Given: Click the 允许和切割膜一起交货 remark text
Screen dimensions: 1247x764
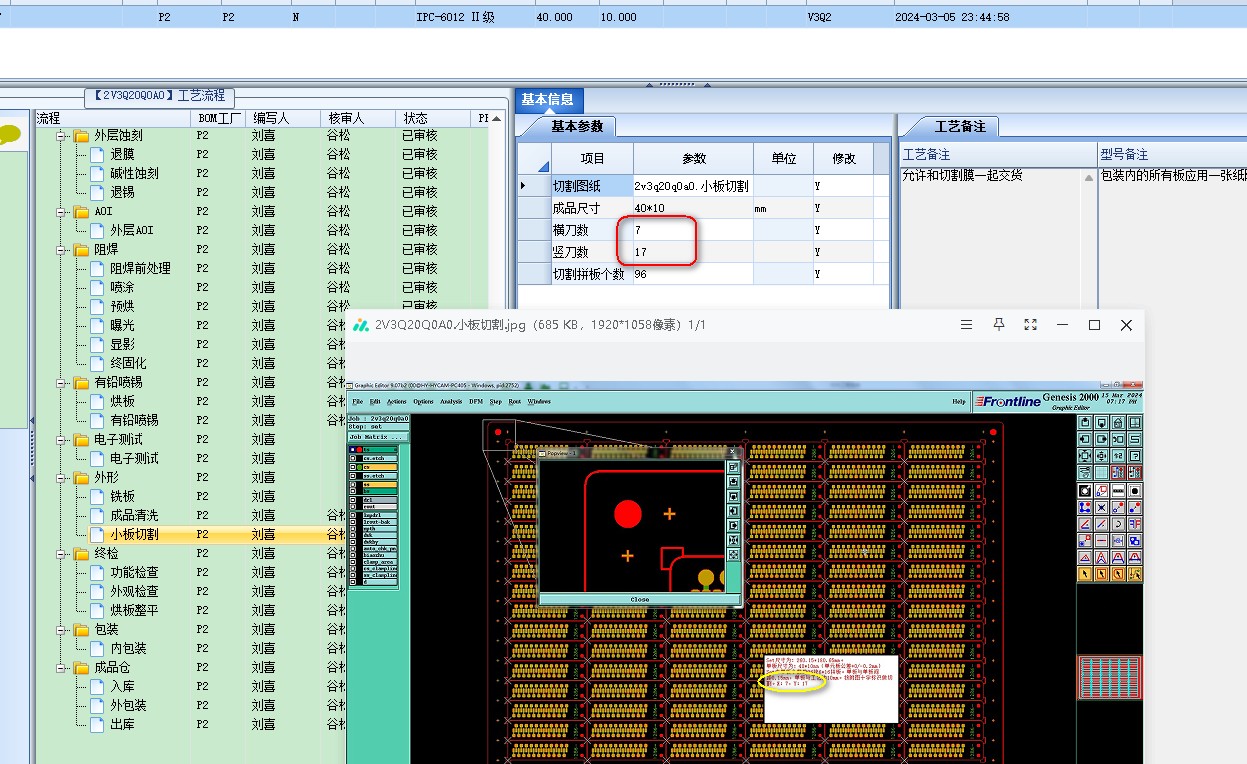Looking at the screenshot, I should [x=962, y=176].
